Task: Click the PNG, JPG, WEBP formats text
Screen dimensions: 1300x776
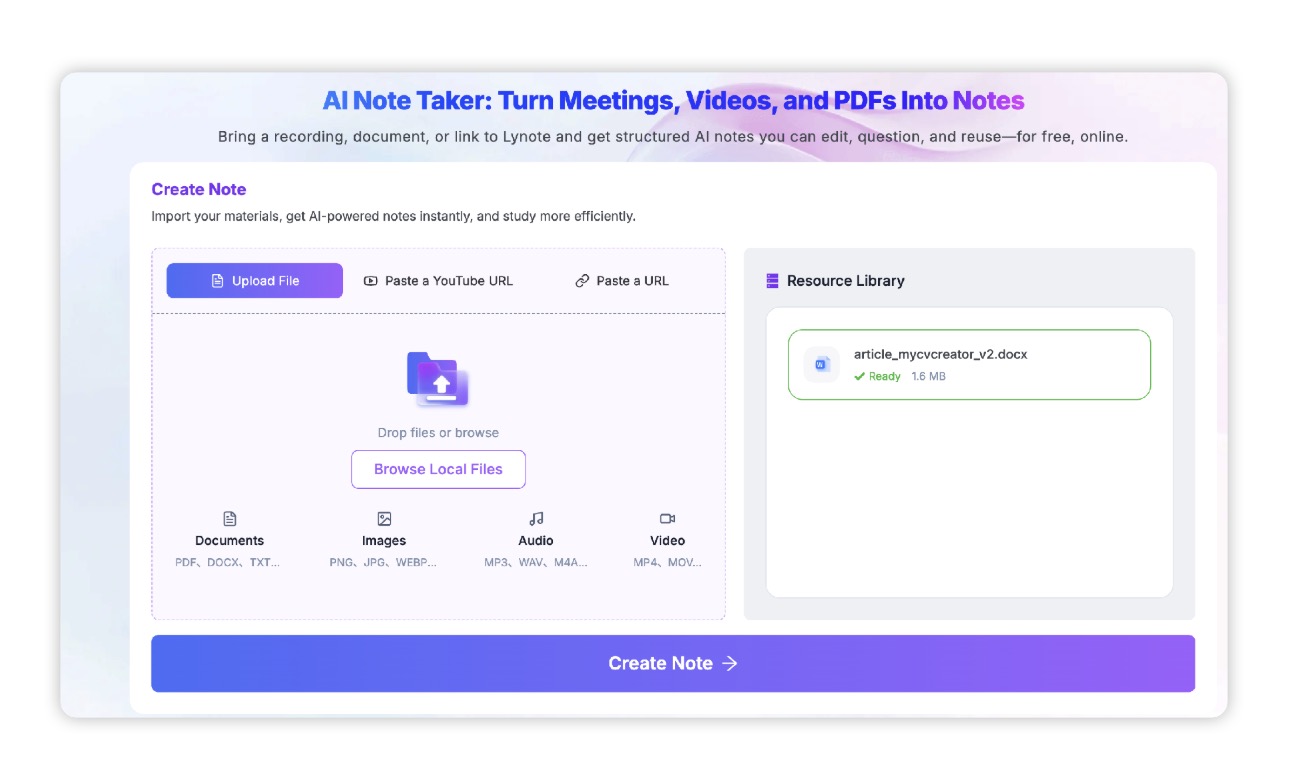Action: (383, 563)
